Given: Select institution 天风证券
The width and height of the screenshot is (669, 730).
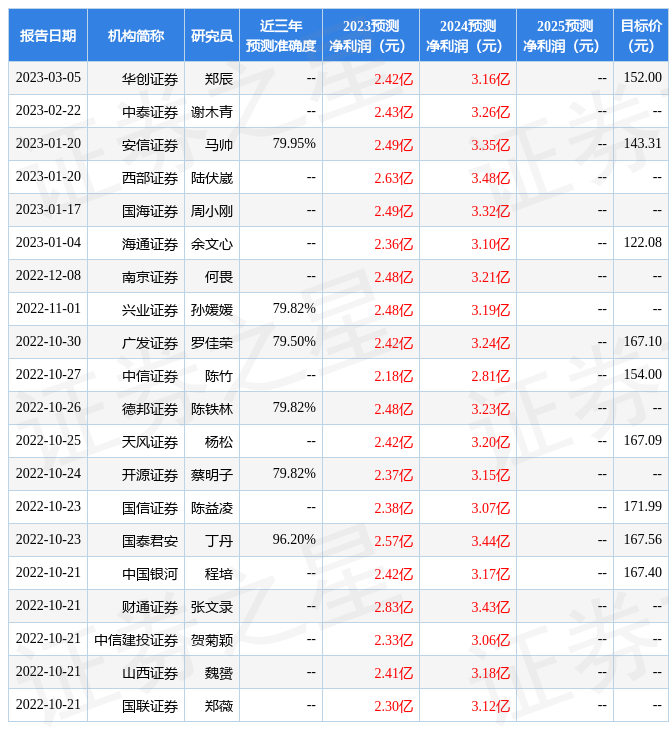Looking at the screenshot, I should coord(150,442).
